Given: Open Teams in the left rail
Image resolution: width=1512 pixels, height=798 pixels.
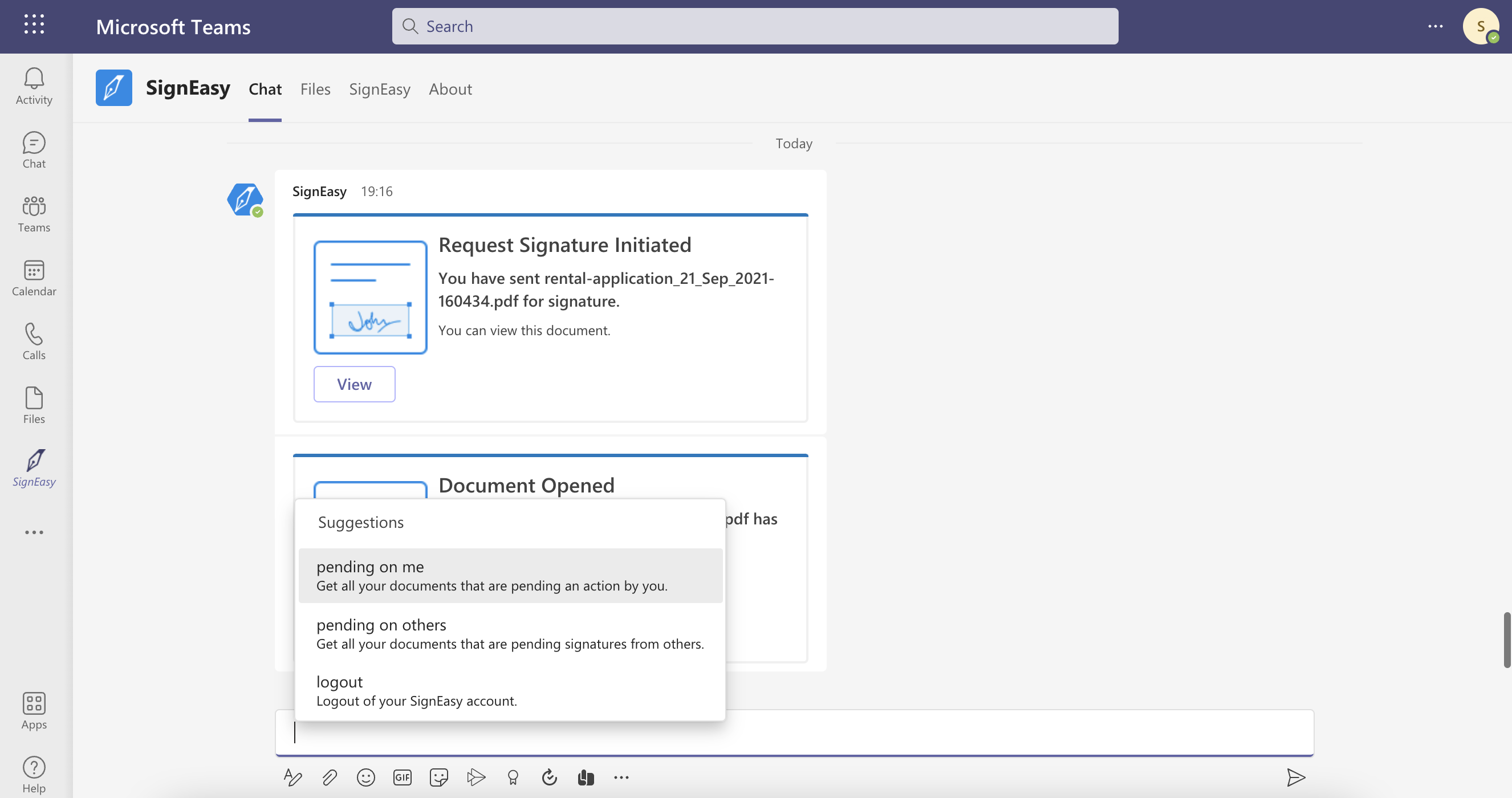Looking at the screenshot, I should pos(34,214).
